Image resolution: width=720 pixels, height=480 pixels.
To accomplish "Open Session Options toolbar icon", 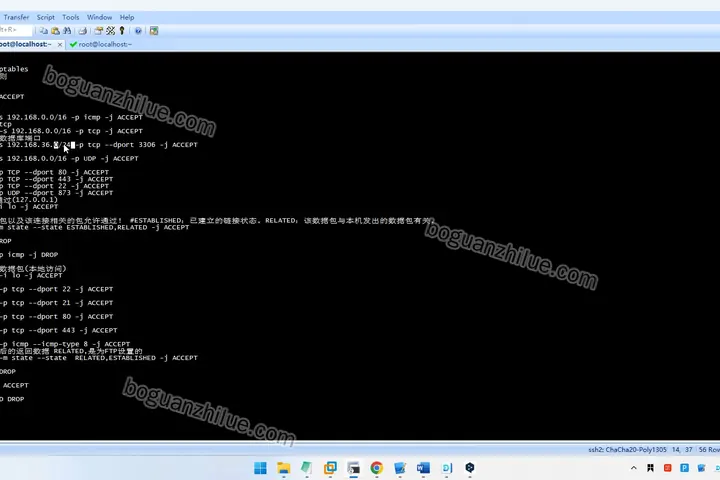I will click(98, 31).
